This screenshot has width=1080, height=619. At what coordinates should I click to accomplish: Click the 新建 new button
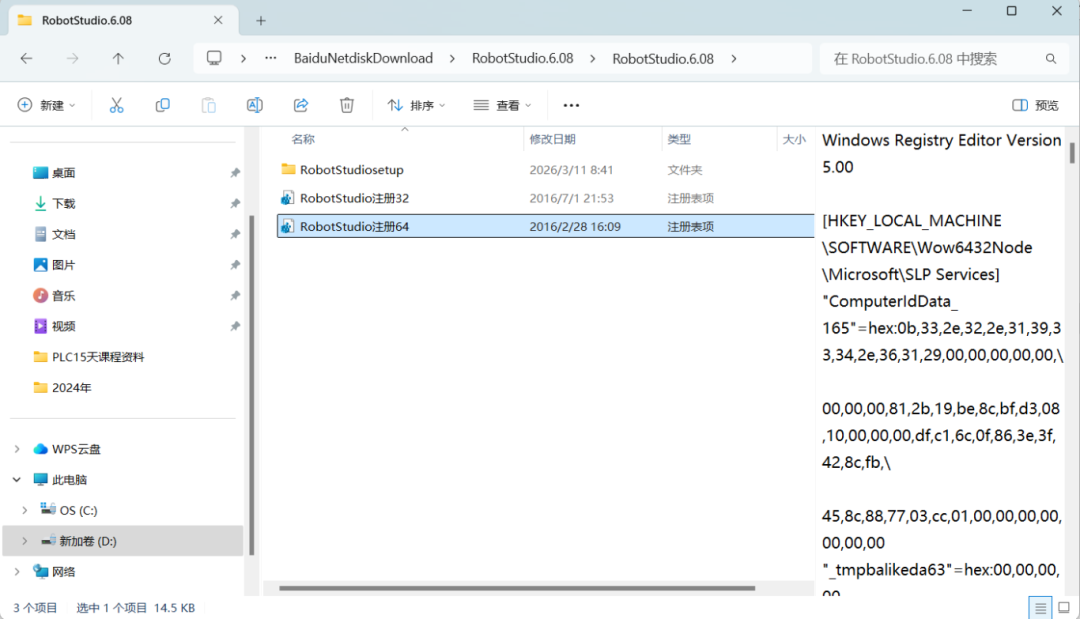click(x=45, y=105)
